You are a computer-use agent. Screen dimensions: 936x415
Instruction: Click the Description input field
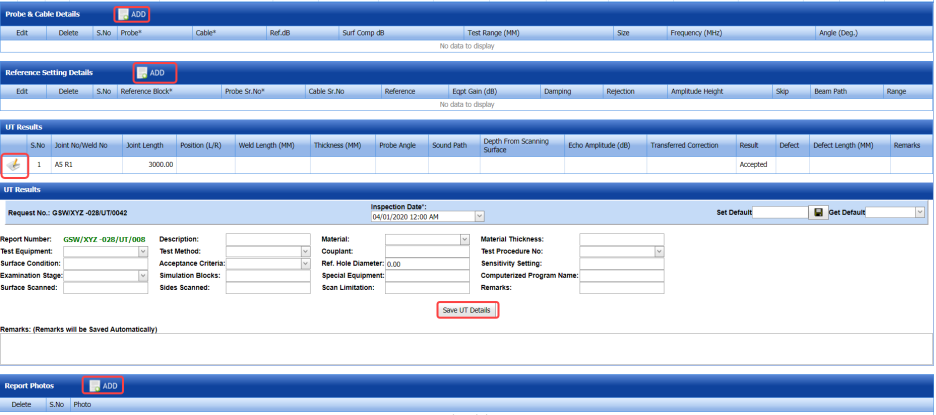point(268,240)
